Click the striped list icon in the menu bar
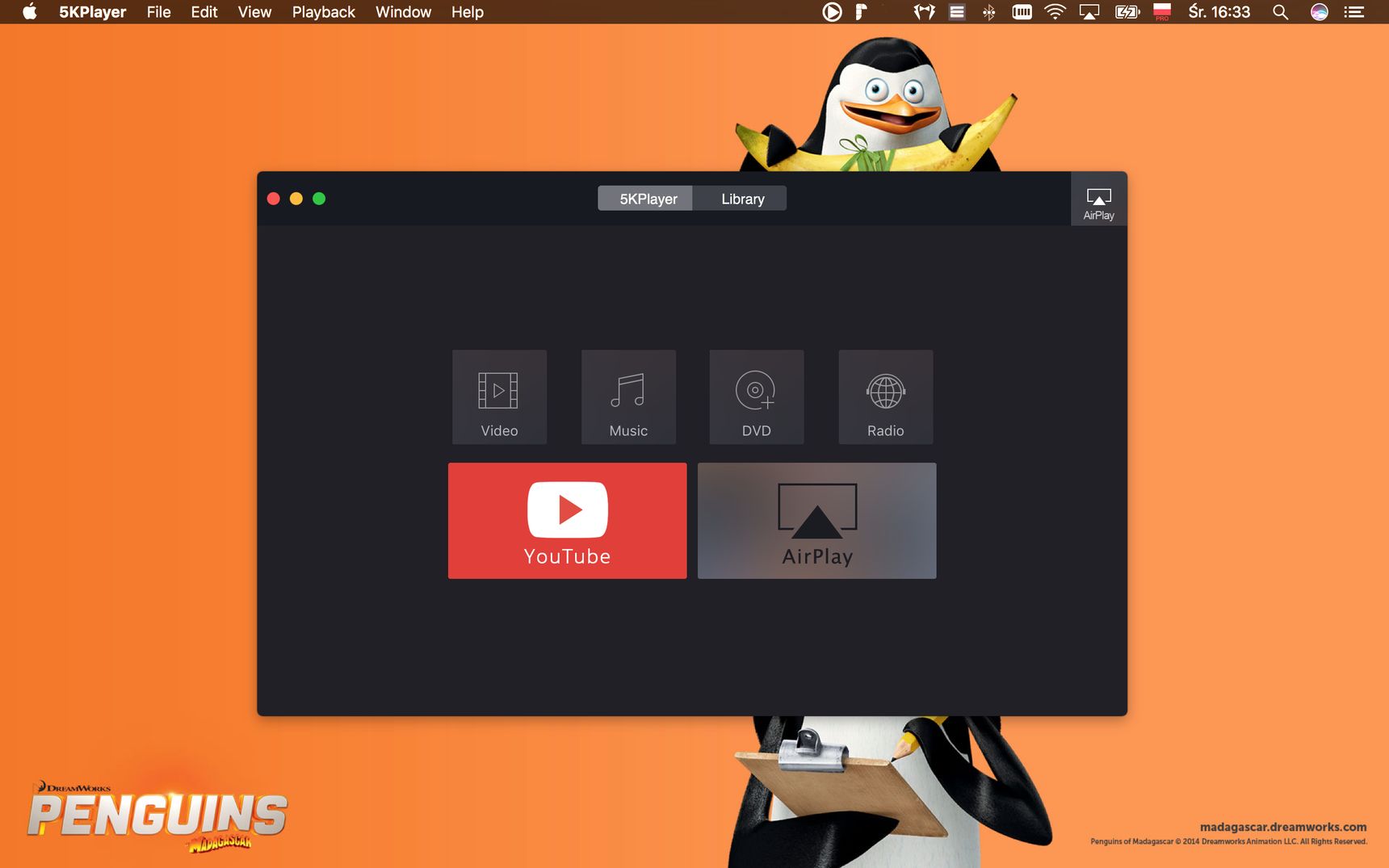 click(957, 12)
